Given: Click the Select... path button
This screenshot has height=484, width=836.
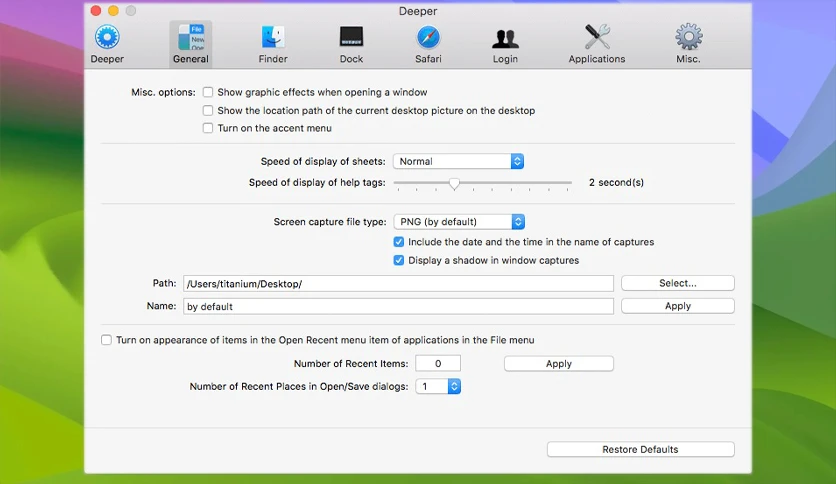Looking at the screenshot, I should coord(678,283).
